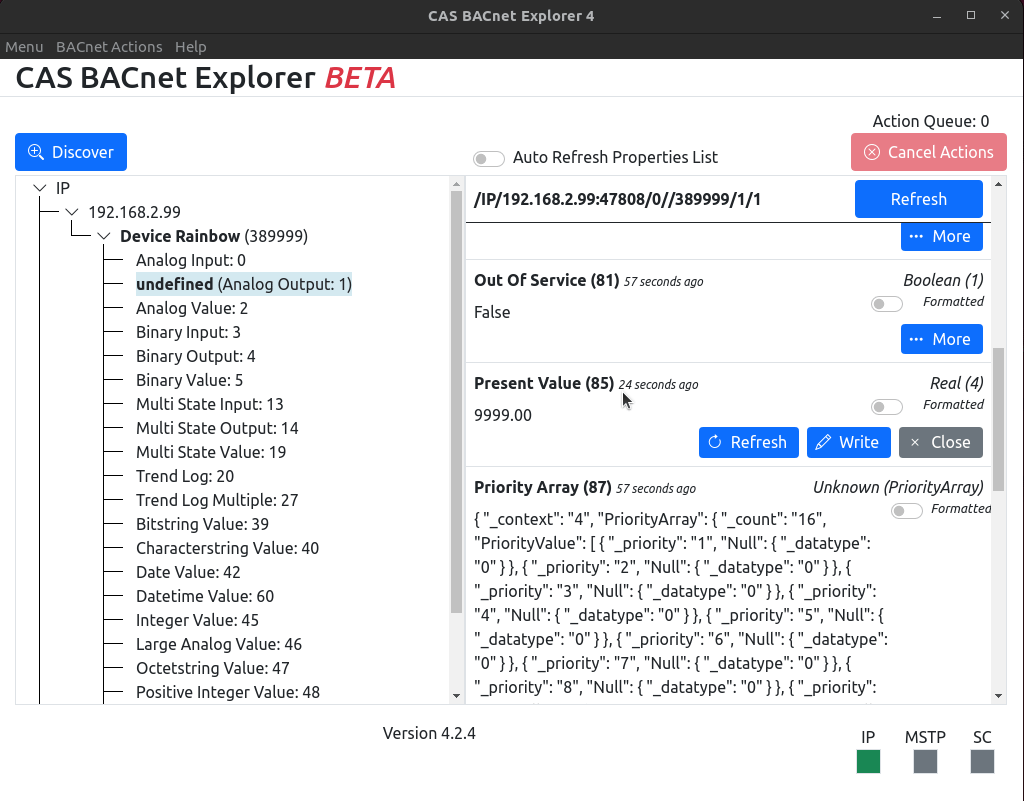The width and height of the screenshot is (1024, 801).
Task: Click the pencil icon on Write
Action: (823, 442)
